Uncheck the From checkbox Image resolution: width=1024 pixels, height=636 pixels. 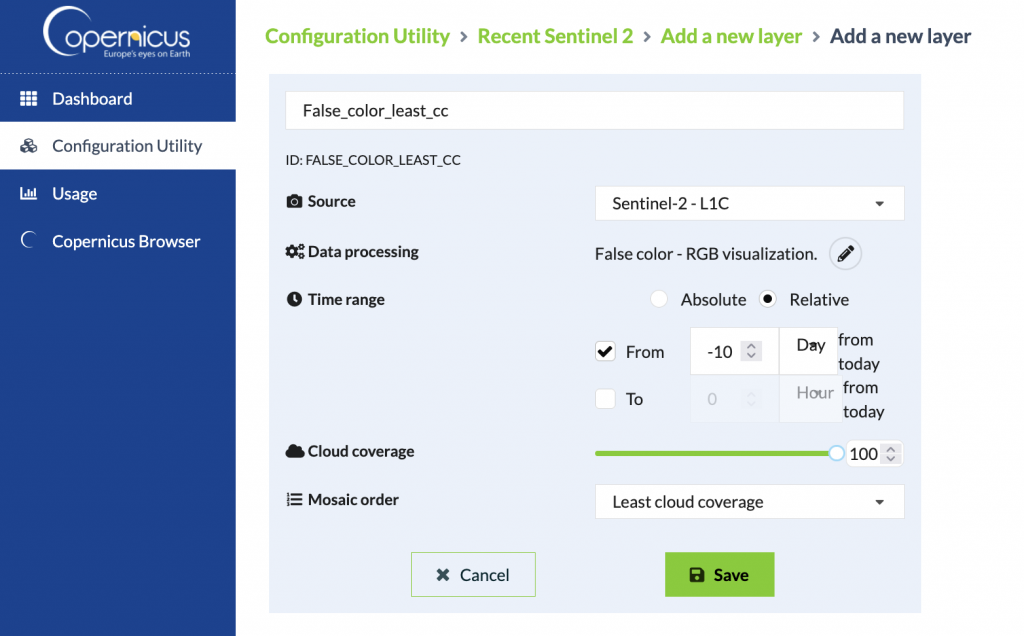coord(605,352)
